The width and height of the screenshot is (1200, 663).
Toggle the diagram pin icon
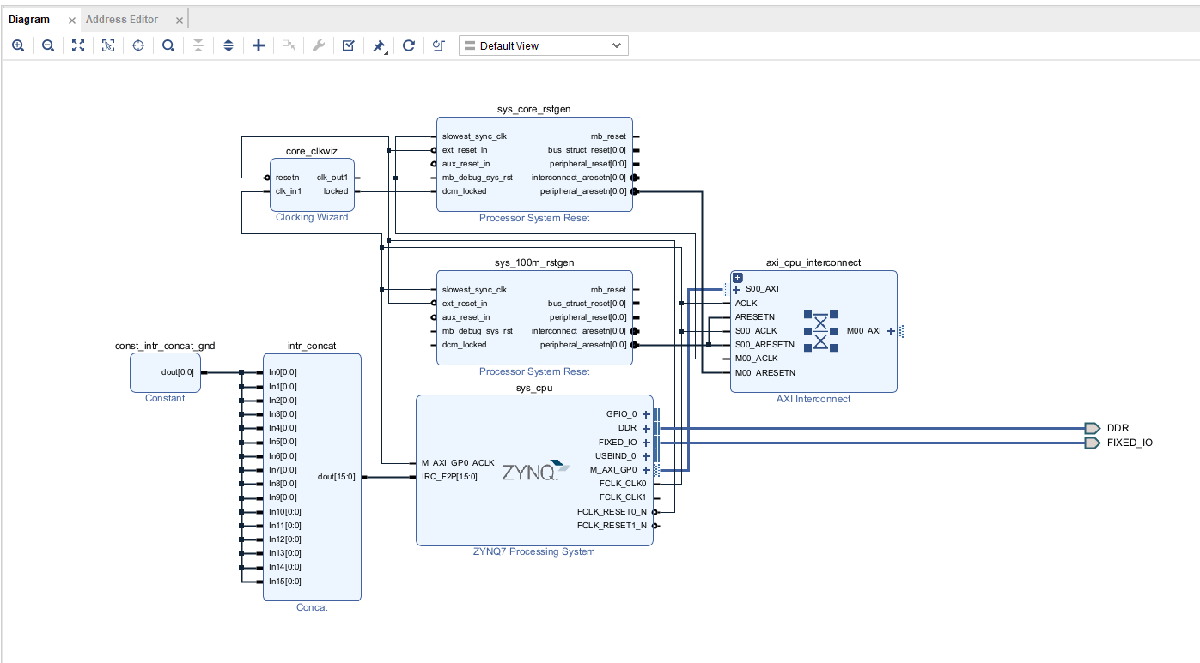point(378,45)
